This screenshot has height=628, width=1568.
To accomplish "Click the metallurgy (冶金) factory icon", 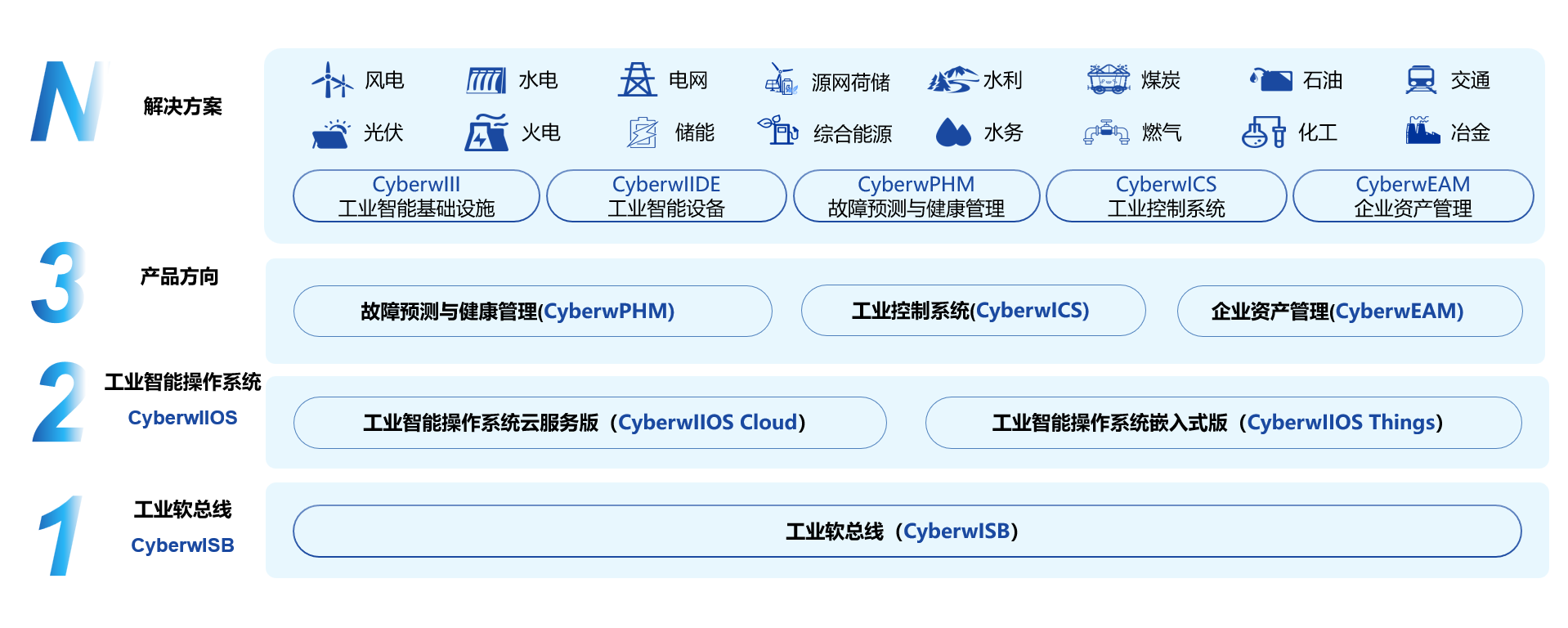I will [1422, 130].
